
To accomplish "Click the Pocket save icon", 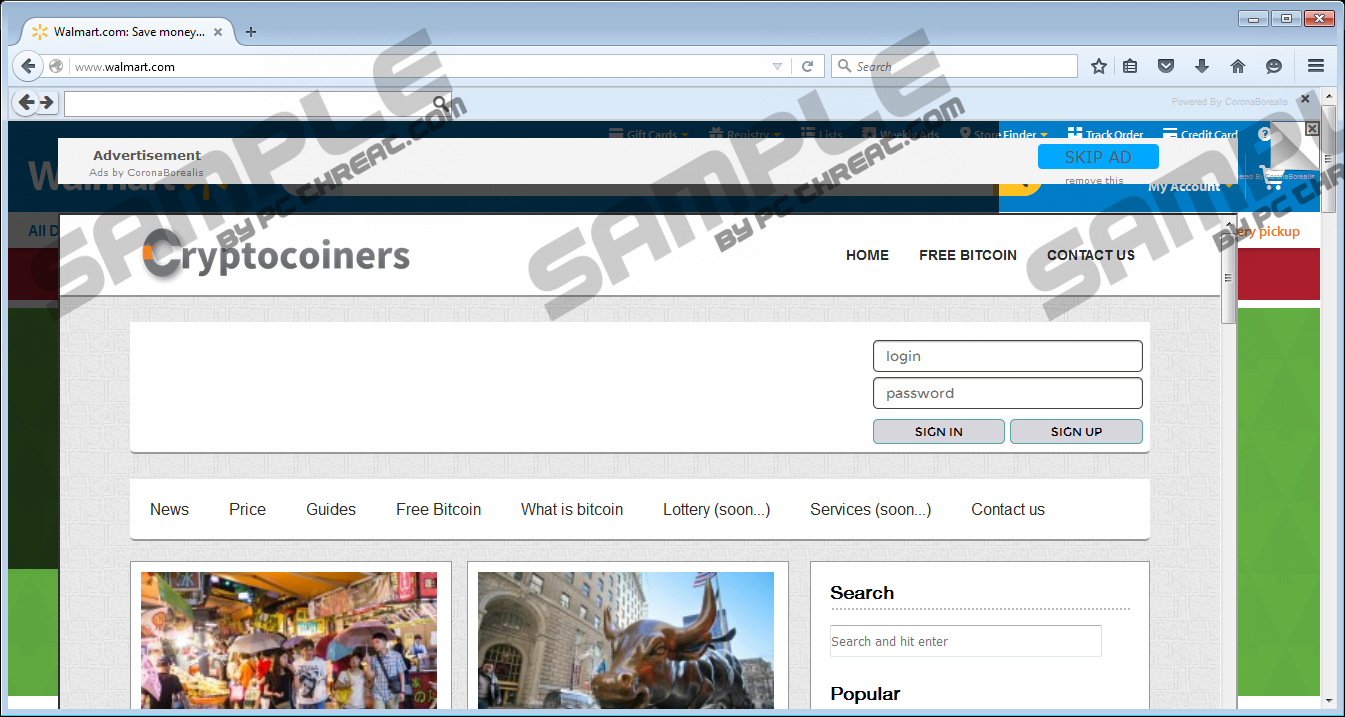I will coord(1165,66).
